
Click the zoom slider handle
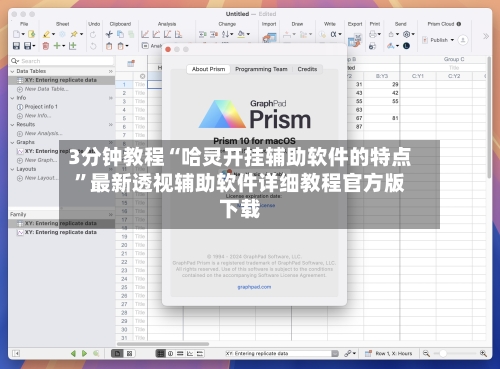click(443, 353)
